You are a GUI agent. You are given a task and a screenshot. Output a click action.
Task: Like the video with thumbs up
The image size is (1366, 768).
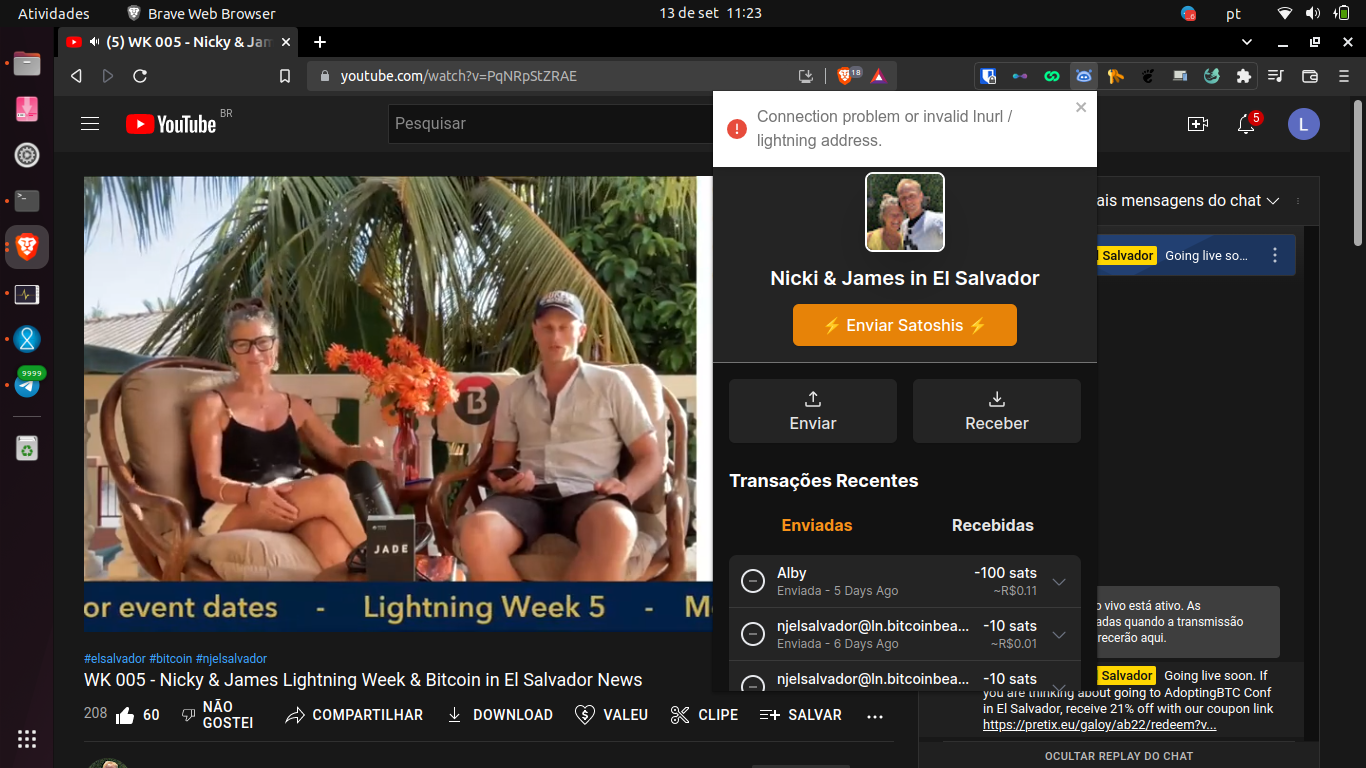point(125,714)
